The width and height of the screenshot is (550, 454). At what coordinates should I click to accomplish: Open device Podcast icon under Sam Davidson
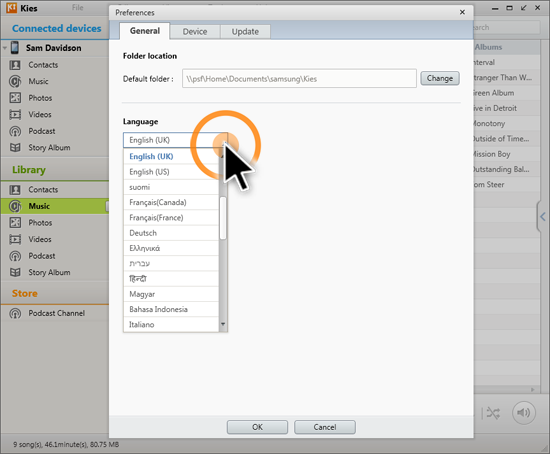pos(15,131)
